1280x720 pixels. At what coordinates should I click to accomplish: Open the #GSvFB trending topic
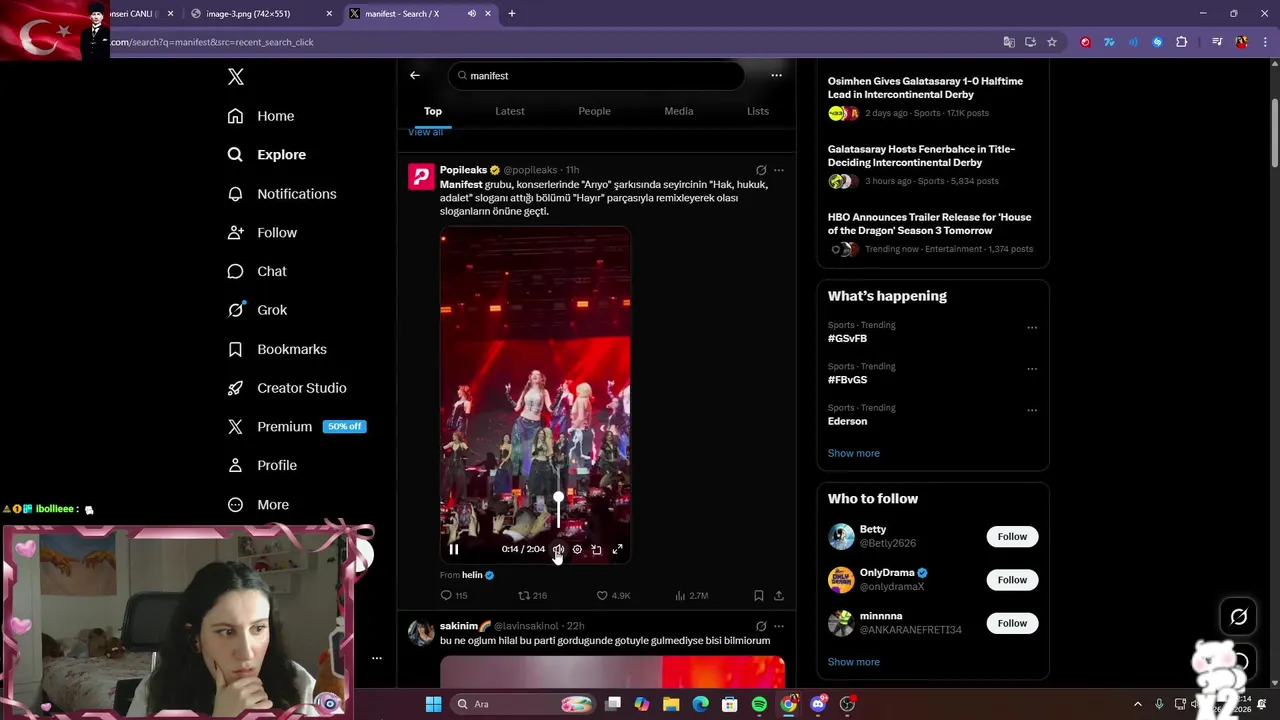[x=847, y=339]
